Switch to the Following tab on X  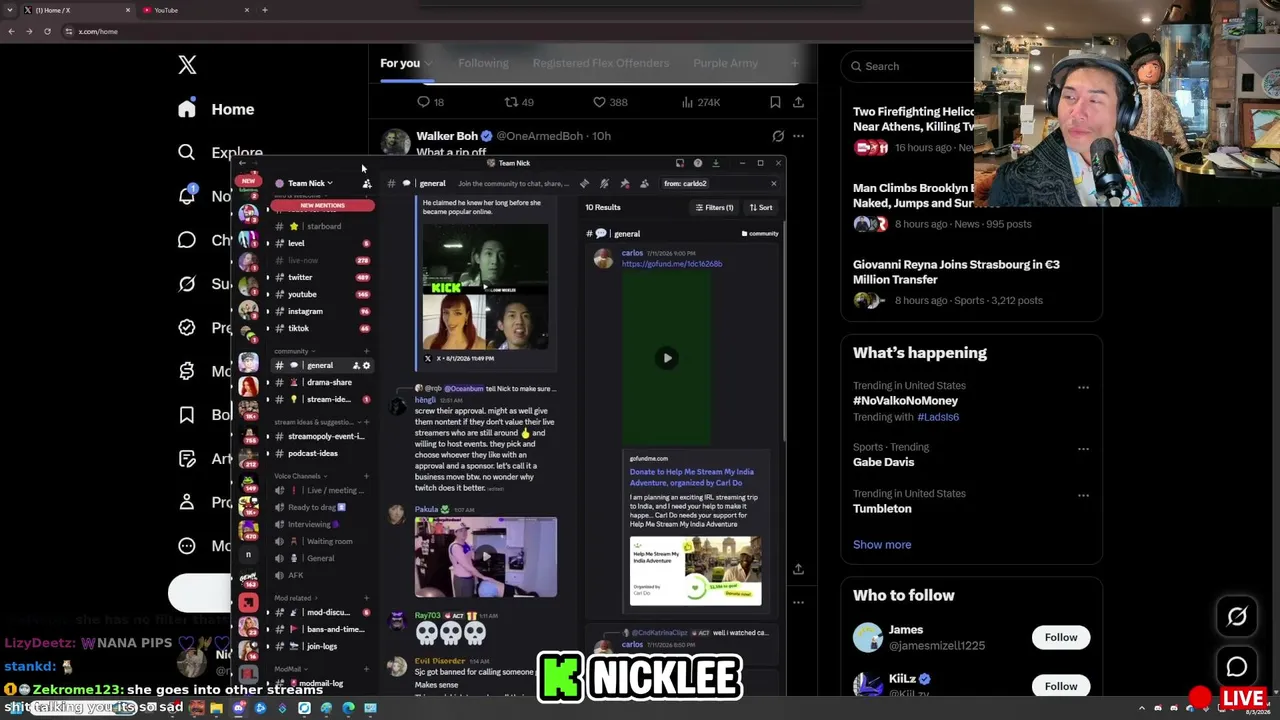(483, 63)
